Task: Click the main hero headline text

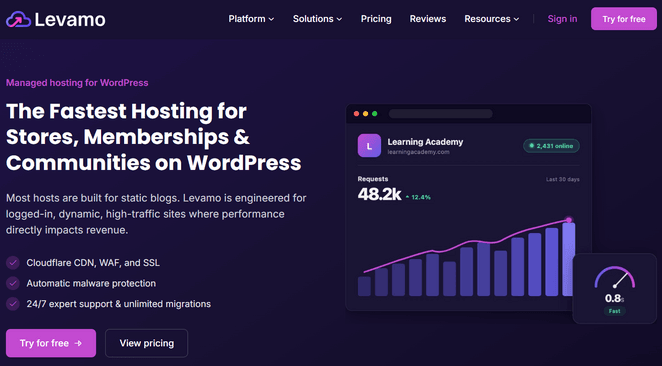Action: pyautogui.click(x=154, y=137)
